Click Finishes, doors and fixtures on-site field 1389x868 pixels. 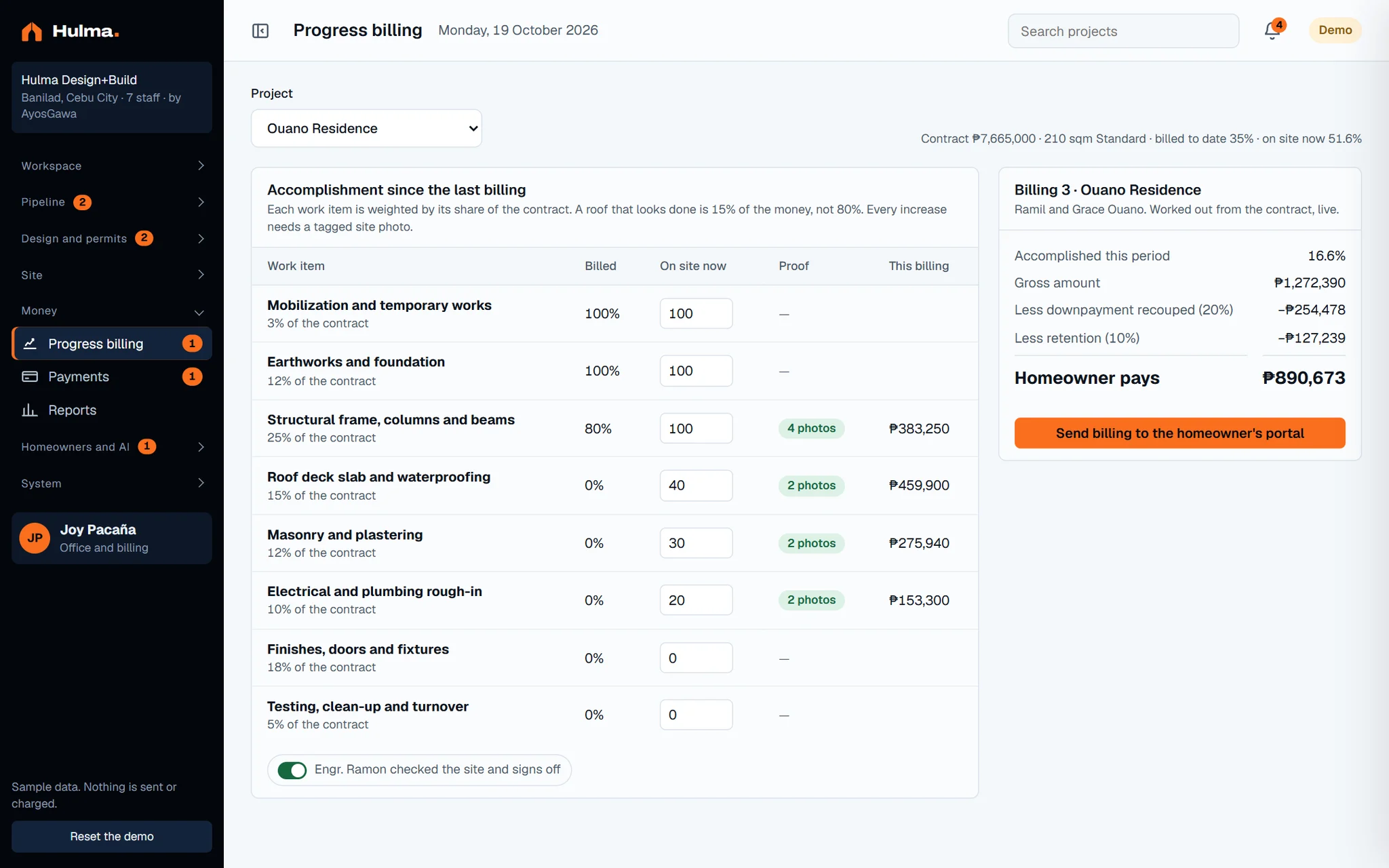tap(696, 658)
